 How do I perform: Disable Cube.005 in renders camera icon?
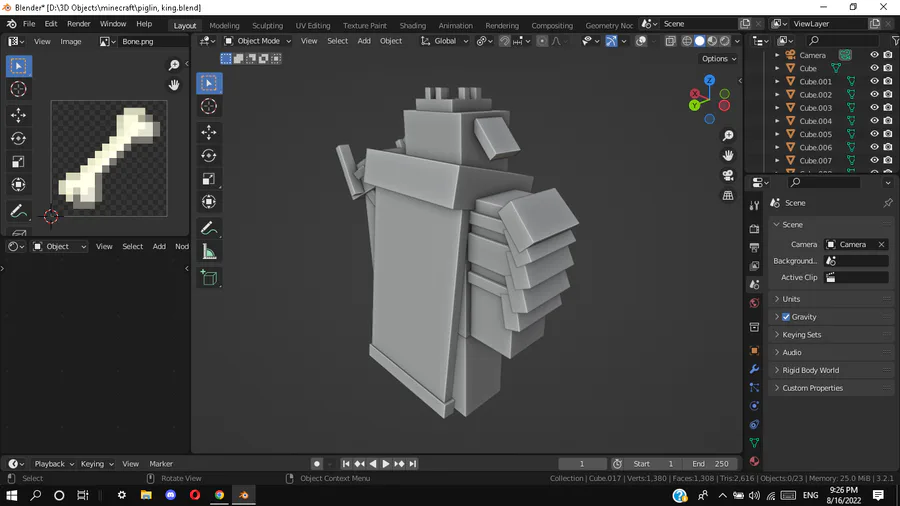click(888, 134)
